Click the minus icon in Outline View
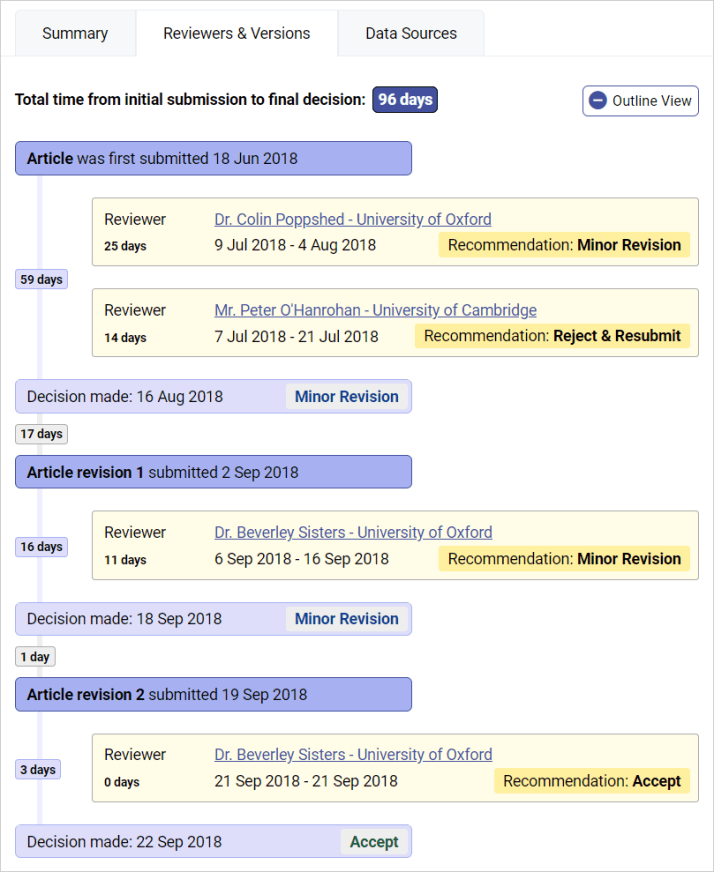The width and height of the screenshot is (714, 872). (x=598, y=101)
